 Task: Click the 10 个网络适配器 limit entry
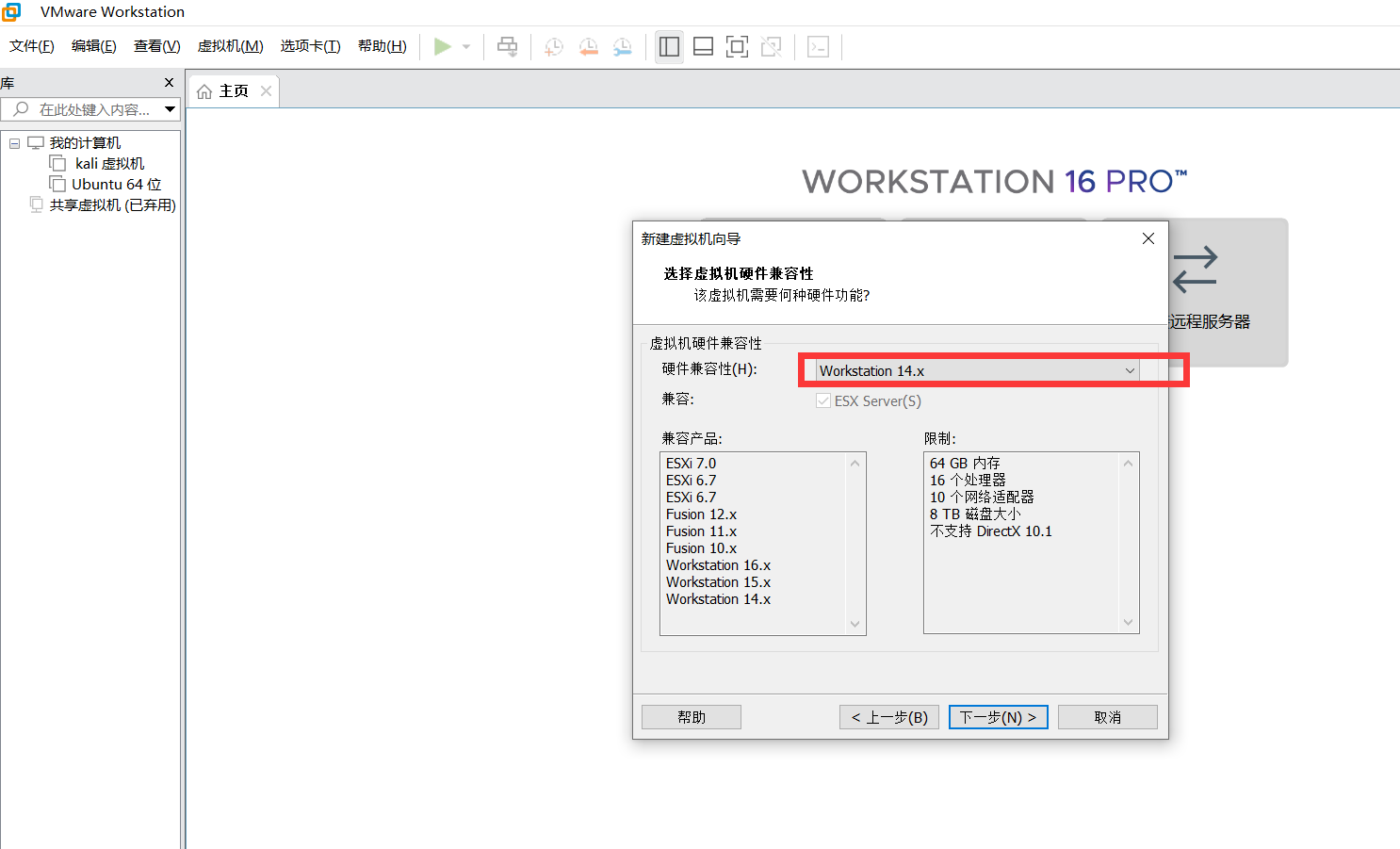(x=983, y=498)
